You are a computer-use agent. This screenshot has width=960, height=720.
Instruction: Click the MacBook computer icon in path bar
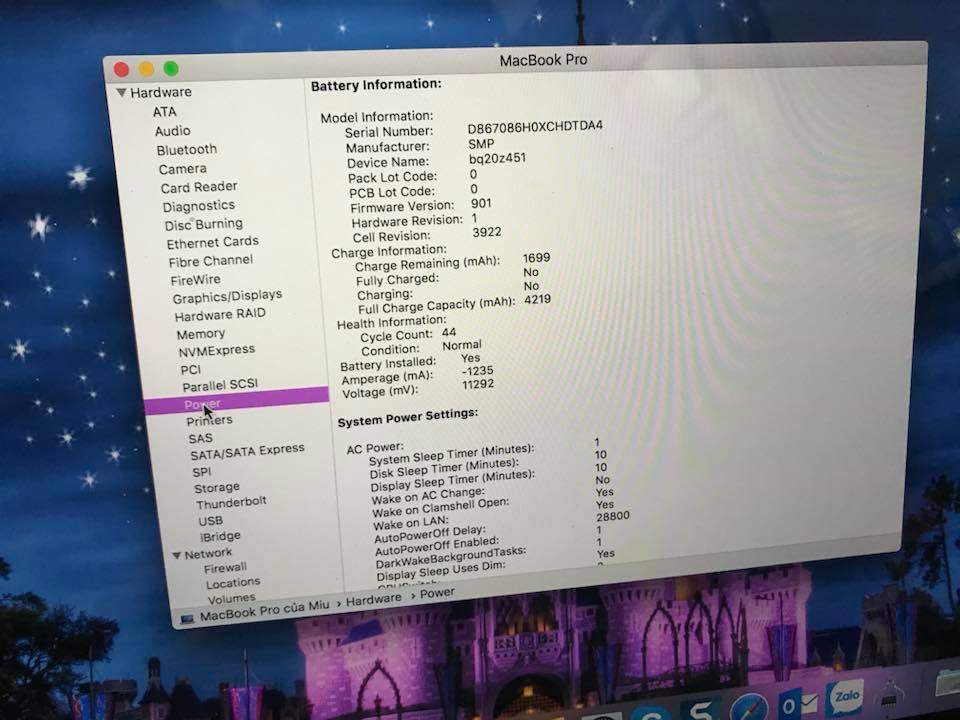(187, 619)
